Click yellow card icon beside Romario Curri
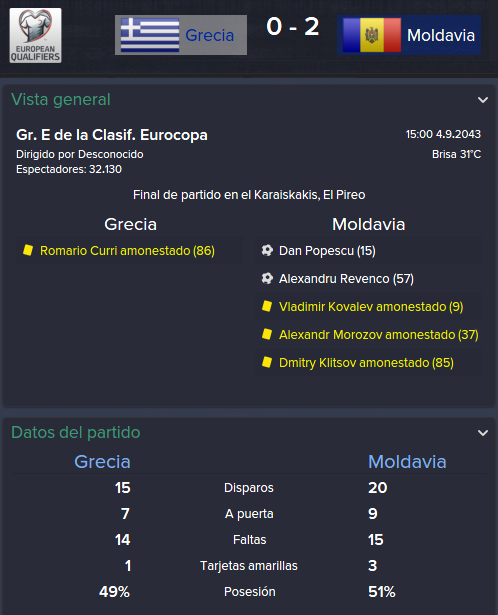This screenshot has height=615, width=498. pos(28,250)
